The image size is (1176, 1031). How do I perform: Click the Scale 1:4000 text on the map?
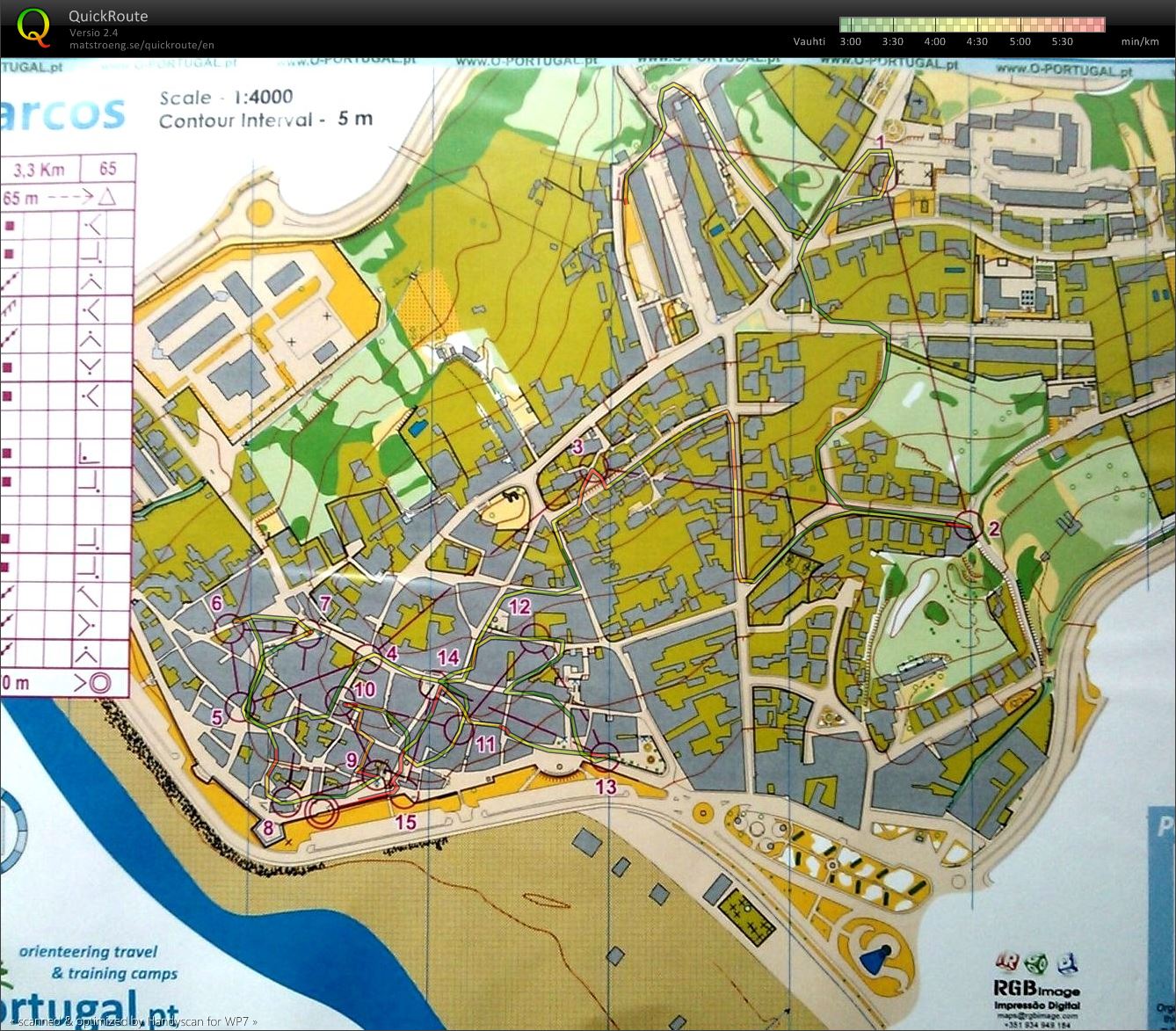point(226,98)
